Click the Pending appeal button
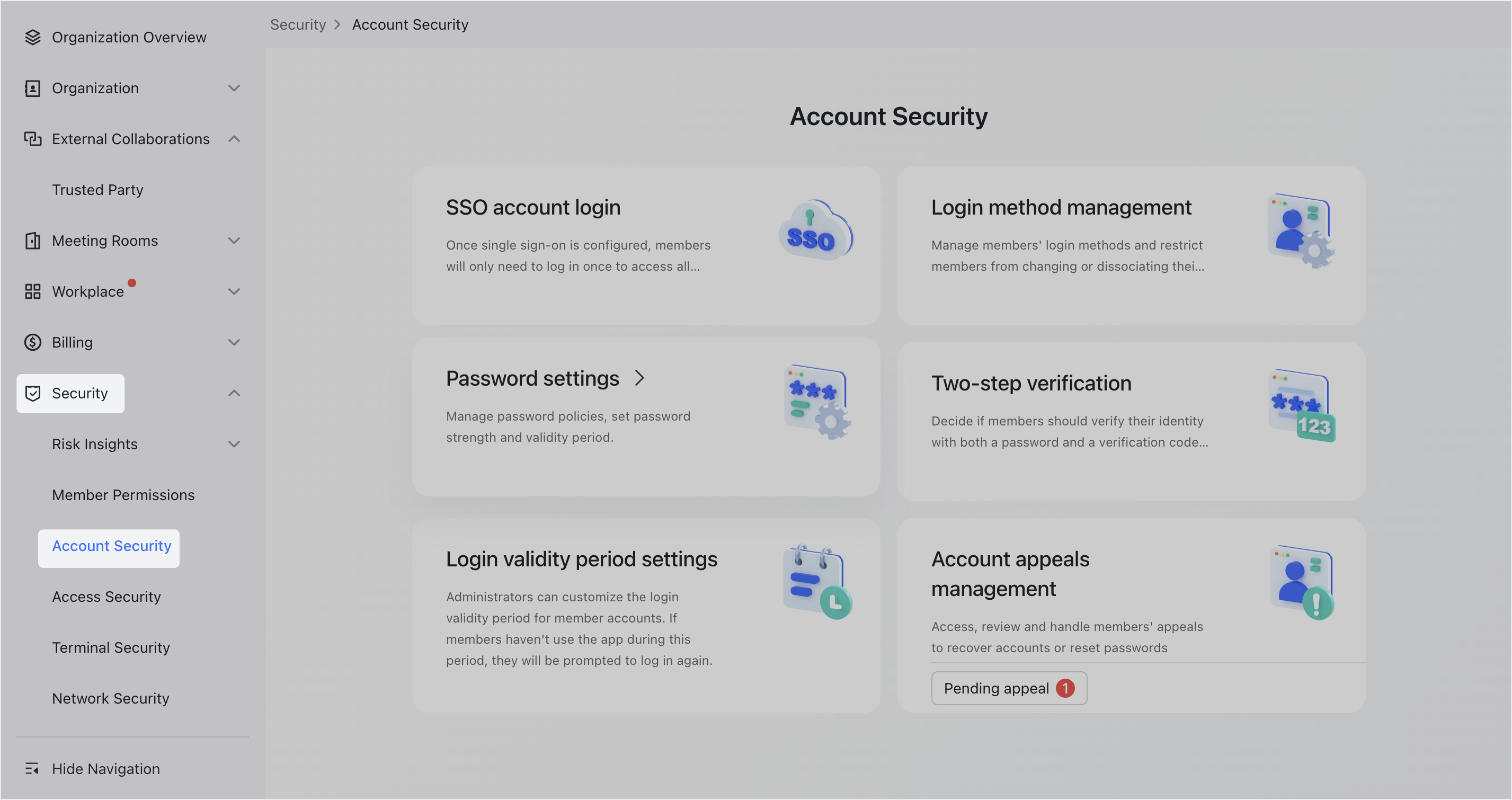This screenshot has height=800, width=1512. click(x=1009, y=688)
